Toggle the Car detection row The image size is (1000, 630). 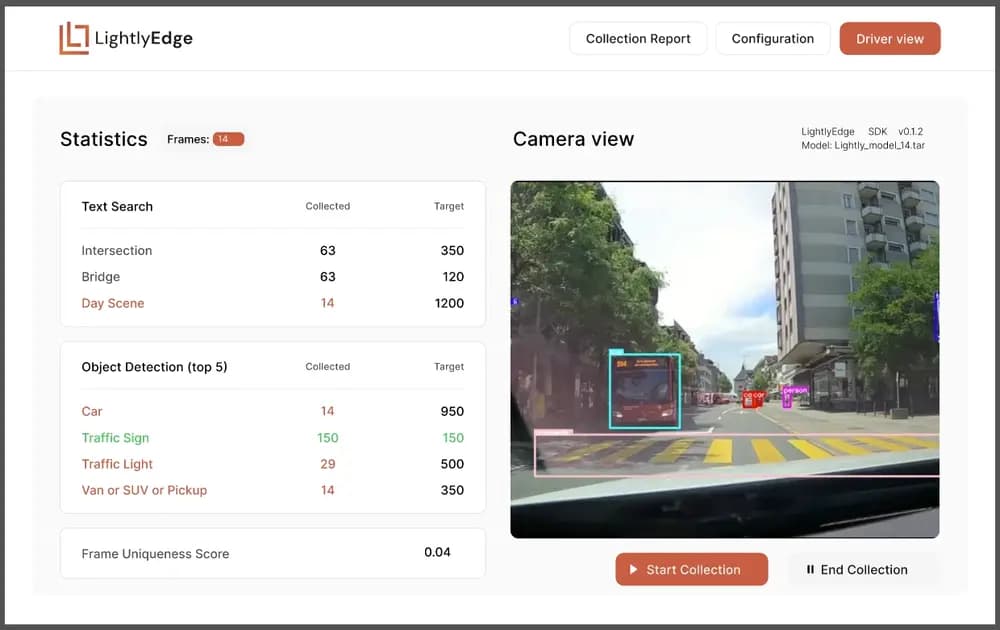pos(91,411)
